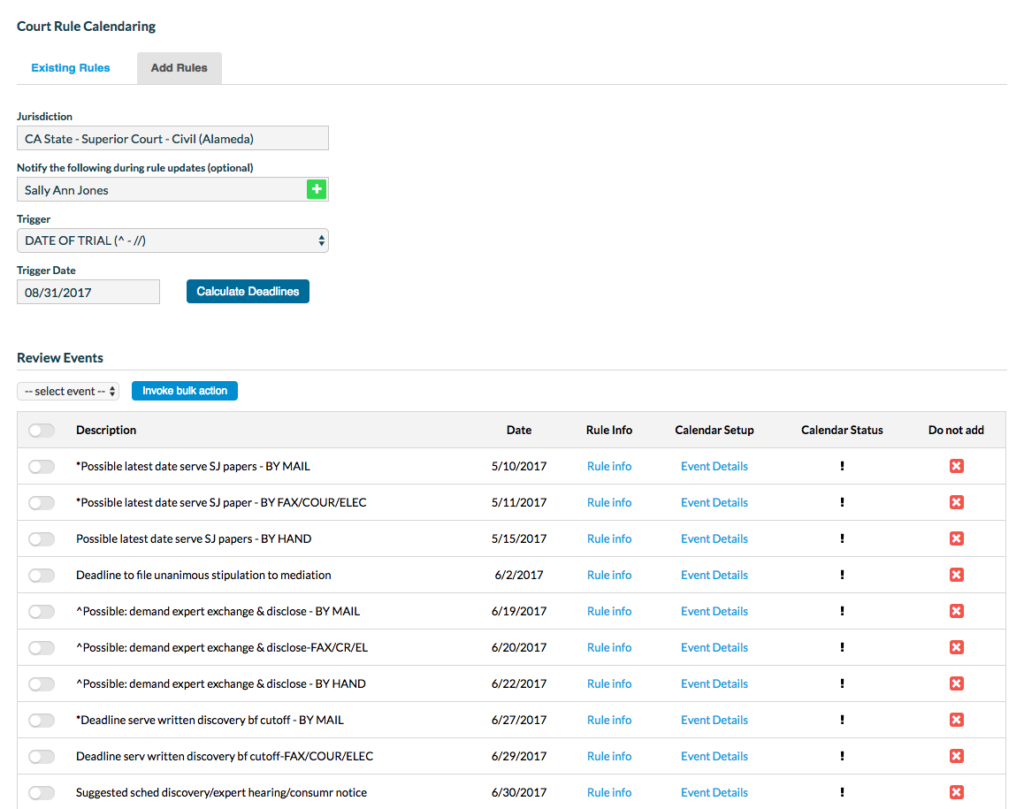
Task: Click warning icon for expert exchange BY MAIL event
Action: point(843,611)
